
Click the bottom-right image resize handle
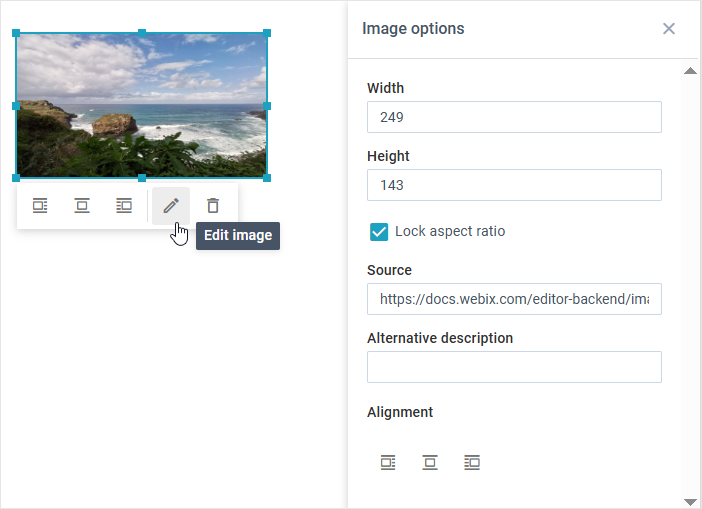(267, 178)
